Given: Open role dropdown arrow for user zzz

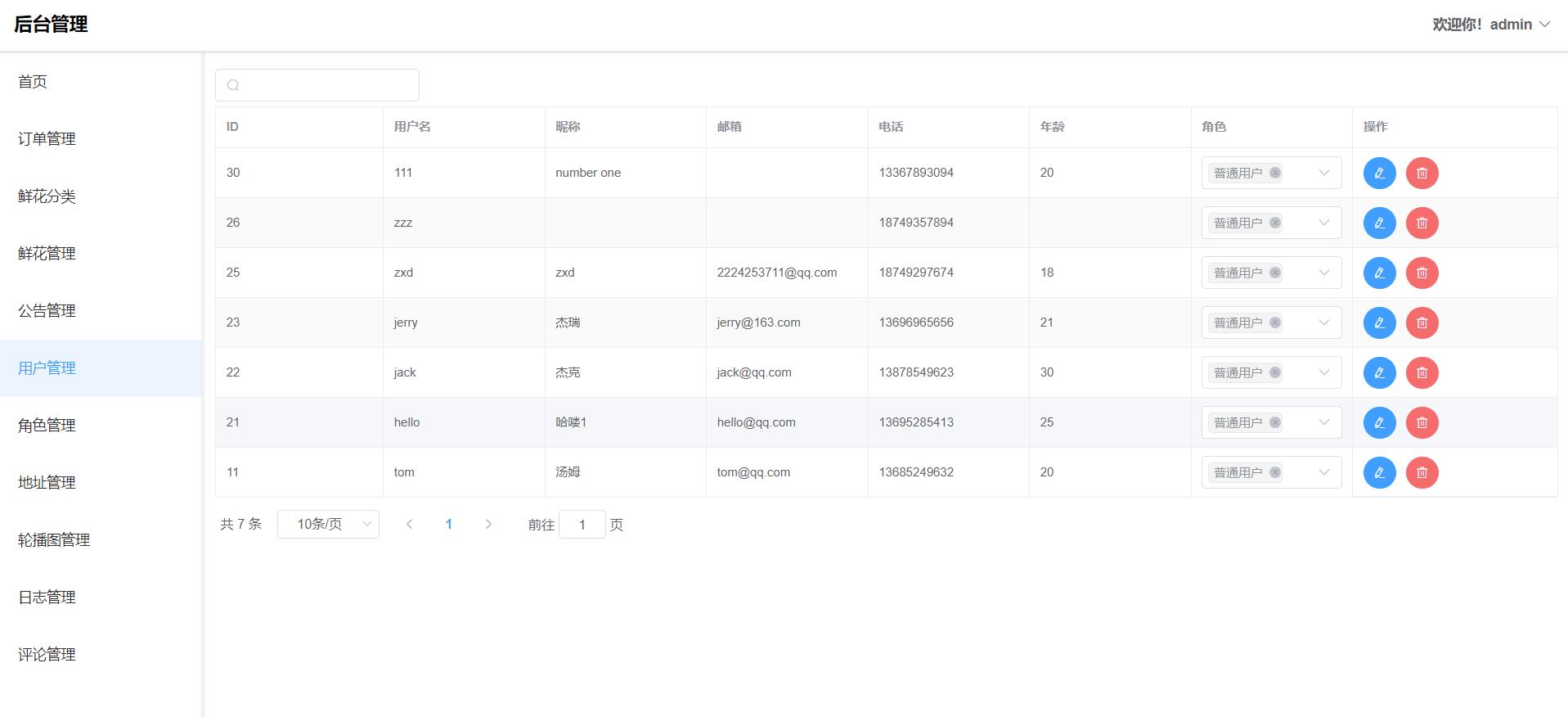Looking at the screenshot, I should click(1323, 223).
